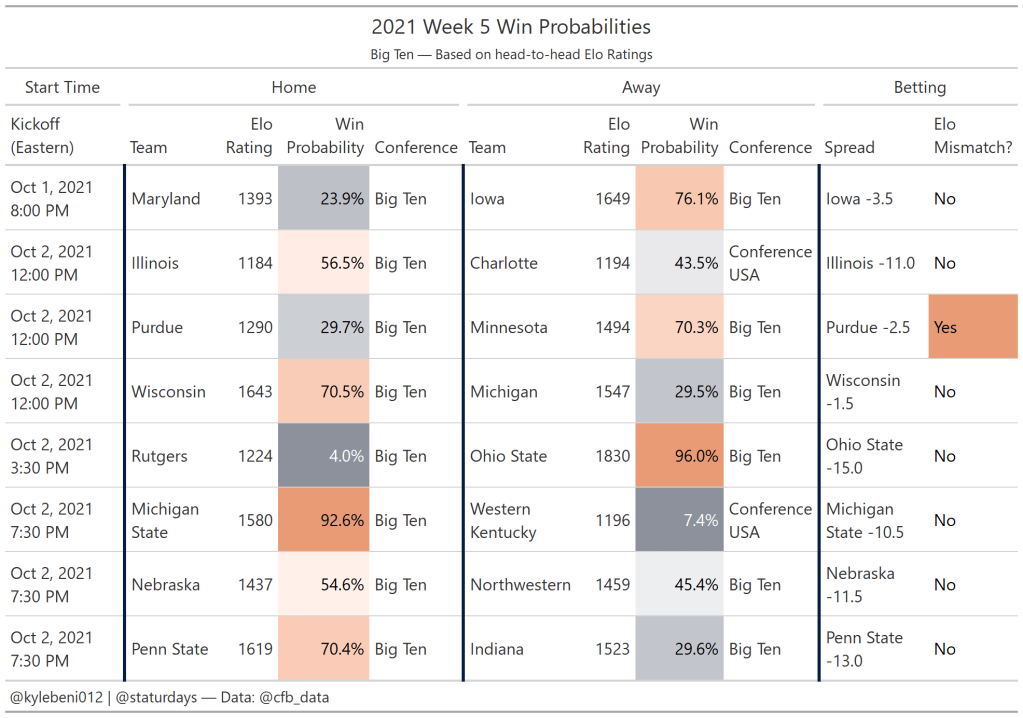Select Rutgers' 4.0% win probability cell

324,456
